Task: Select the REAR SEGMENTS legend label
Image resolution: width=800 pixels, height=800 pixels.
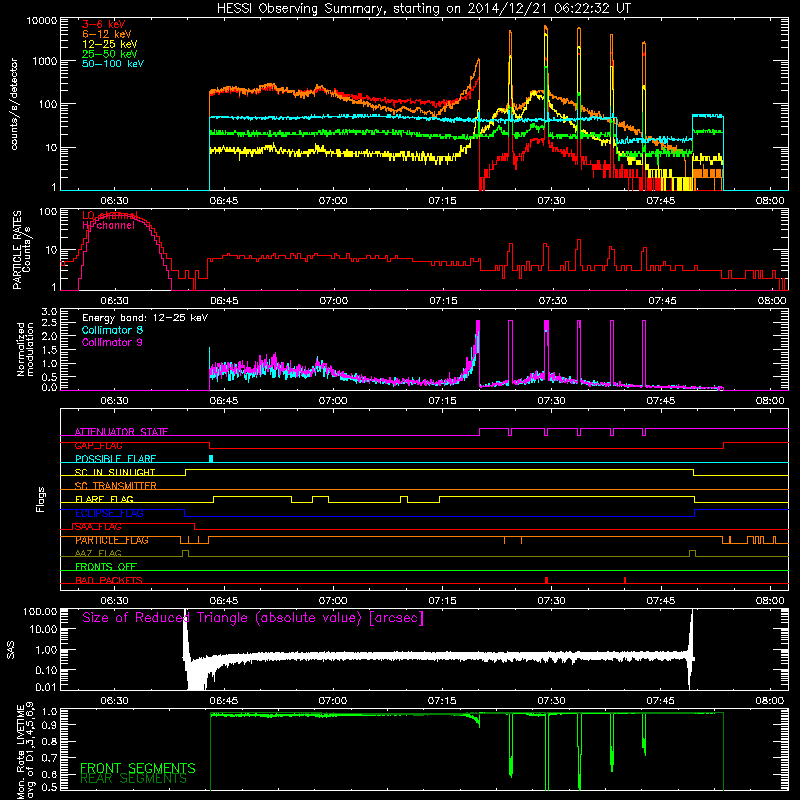Action: (x=134, y=779)
